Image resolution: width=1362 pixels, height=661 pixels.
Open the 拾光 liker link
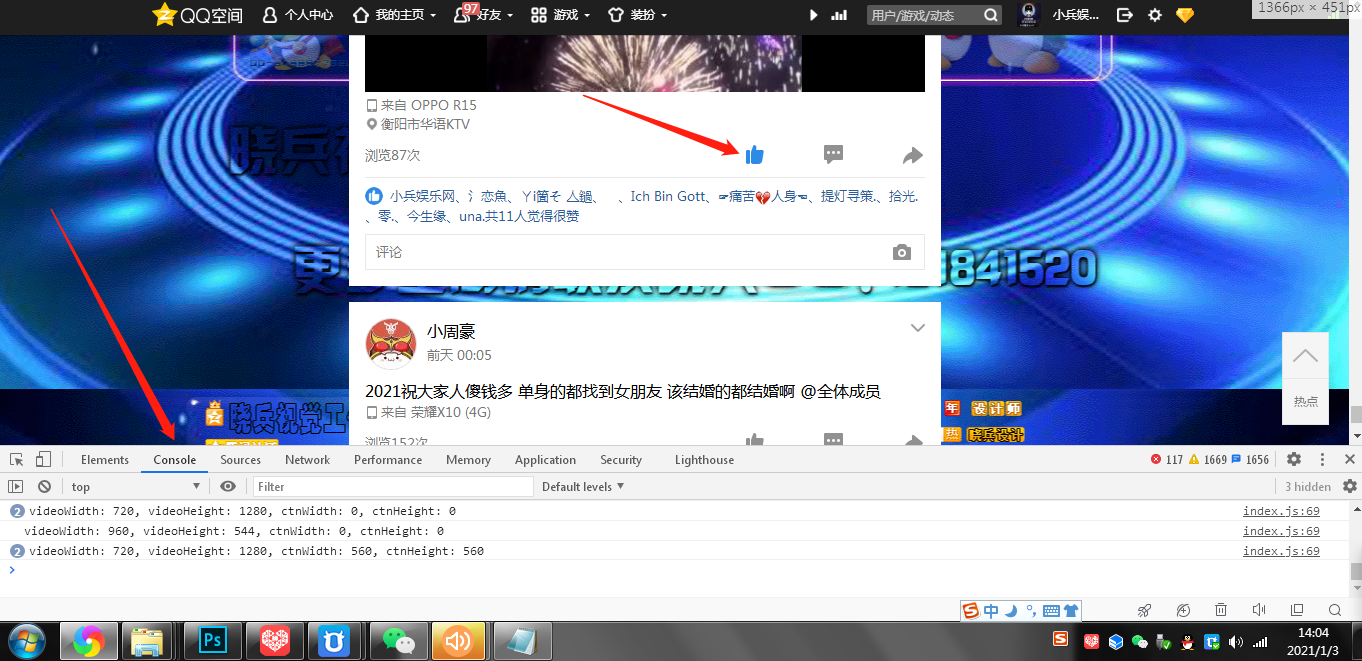pyautogui.click(x=901, y=196)
